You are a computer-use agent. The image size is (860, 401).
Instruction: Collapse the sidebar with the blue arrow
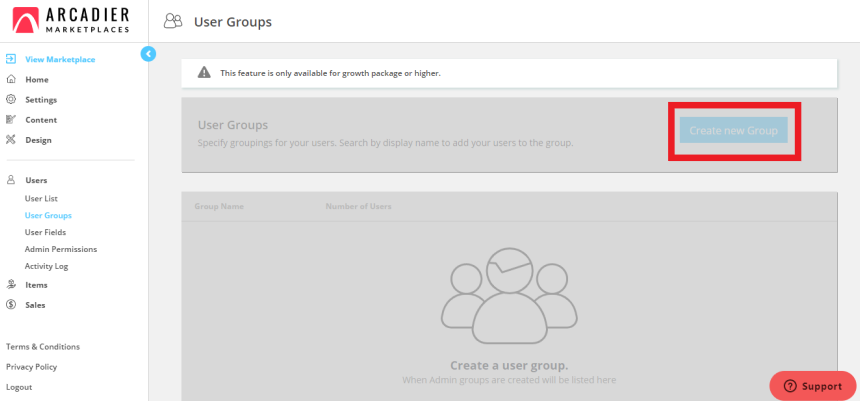click(148, 53)
